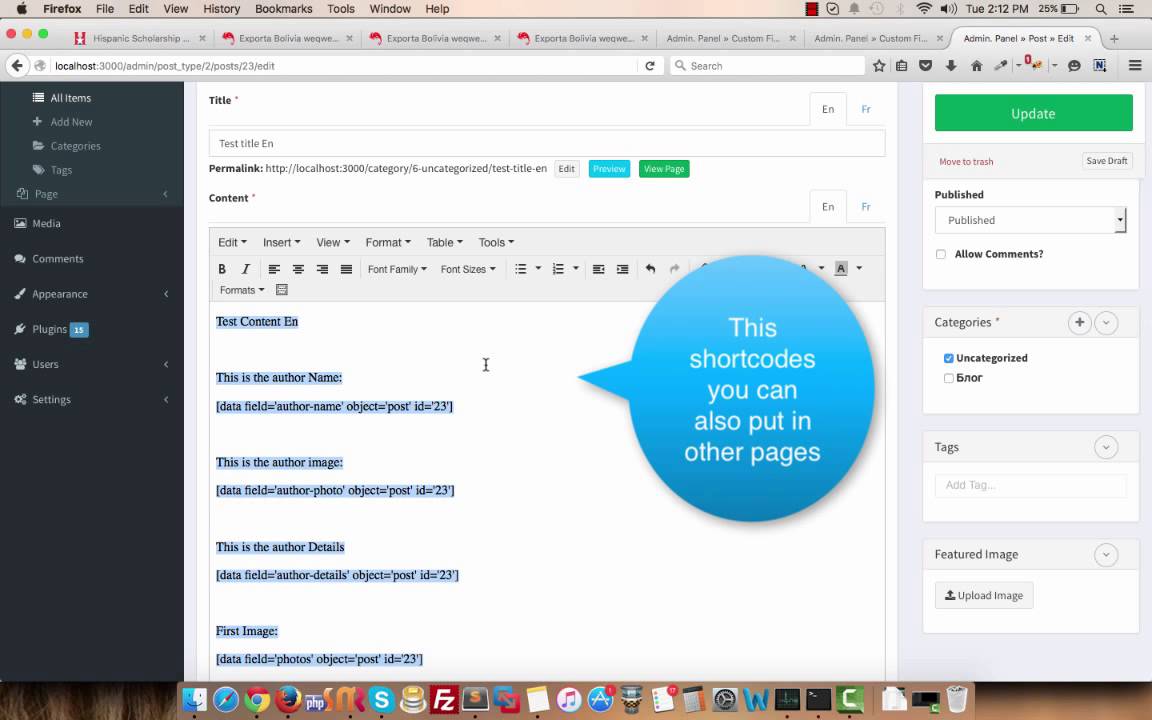Click the View Page button
Screen dimensions: 1152x720
point(664,169)
